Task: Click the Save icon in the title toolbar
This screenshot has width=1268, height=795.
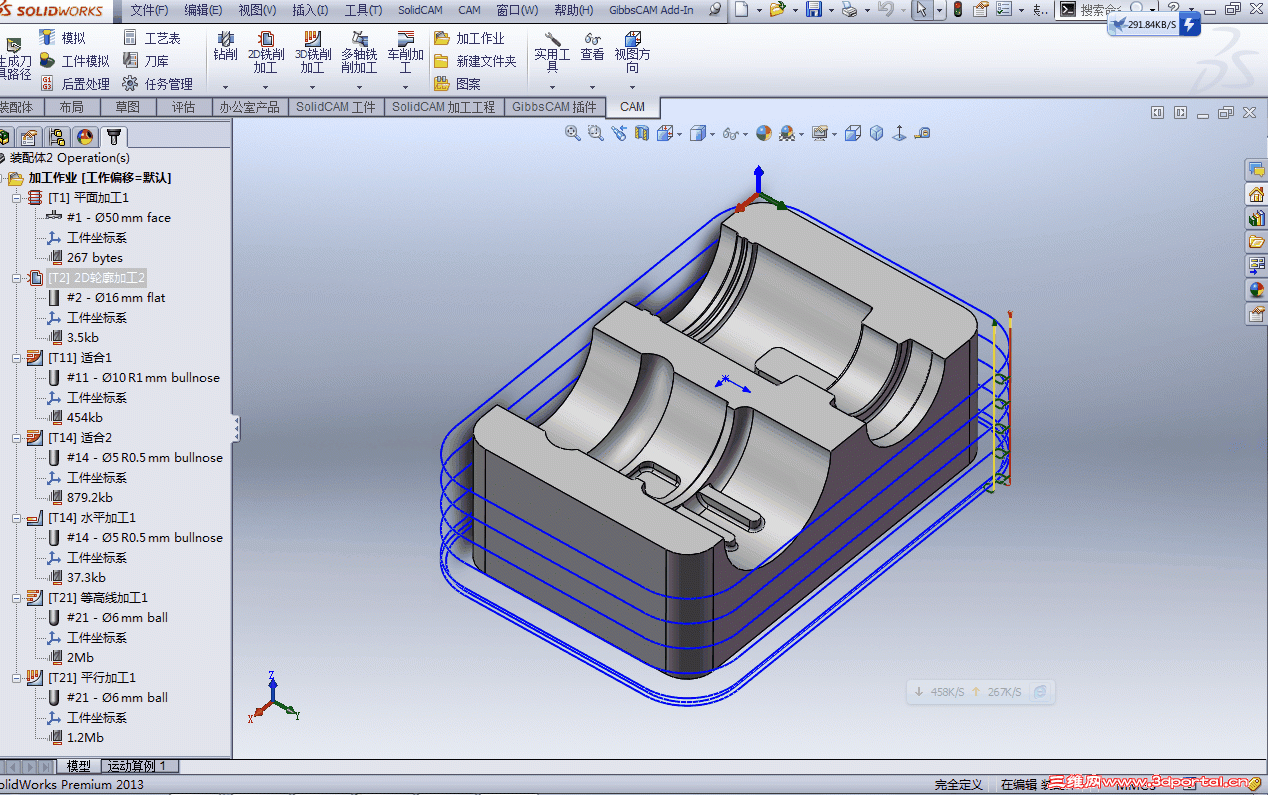Action: coord(814,10)
